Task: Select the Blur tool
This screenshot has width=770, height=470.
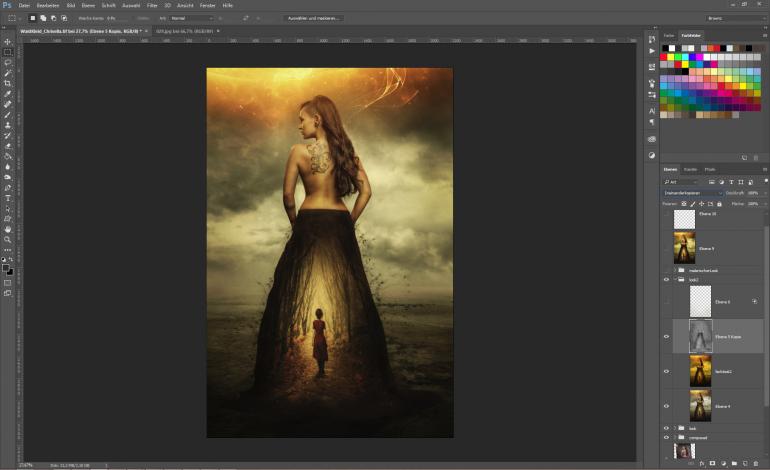Action: pyautogui.click(x=8, y=166)
